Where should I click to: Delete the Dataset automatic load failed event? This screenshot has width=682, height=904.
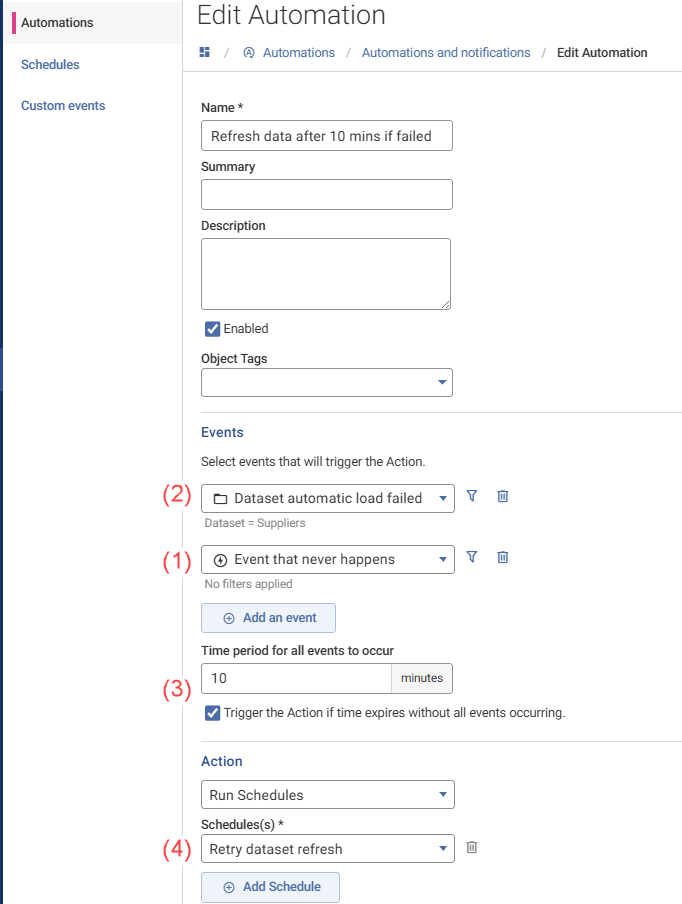tap(503, 496)
